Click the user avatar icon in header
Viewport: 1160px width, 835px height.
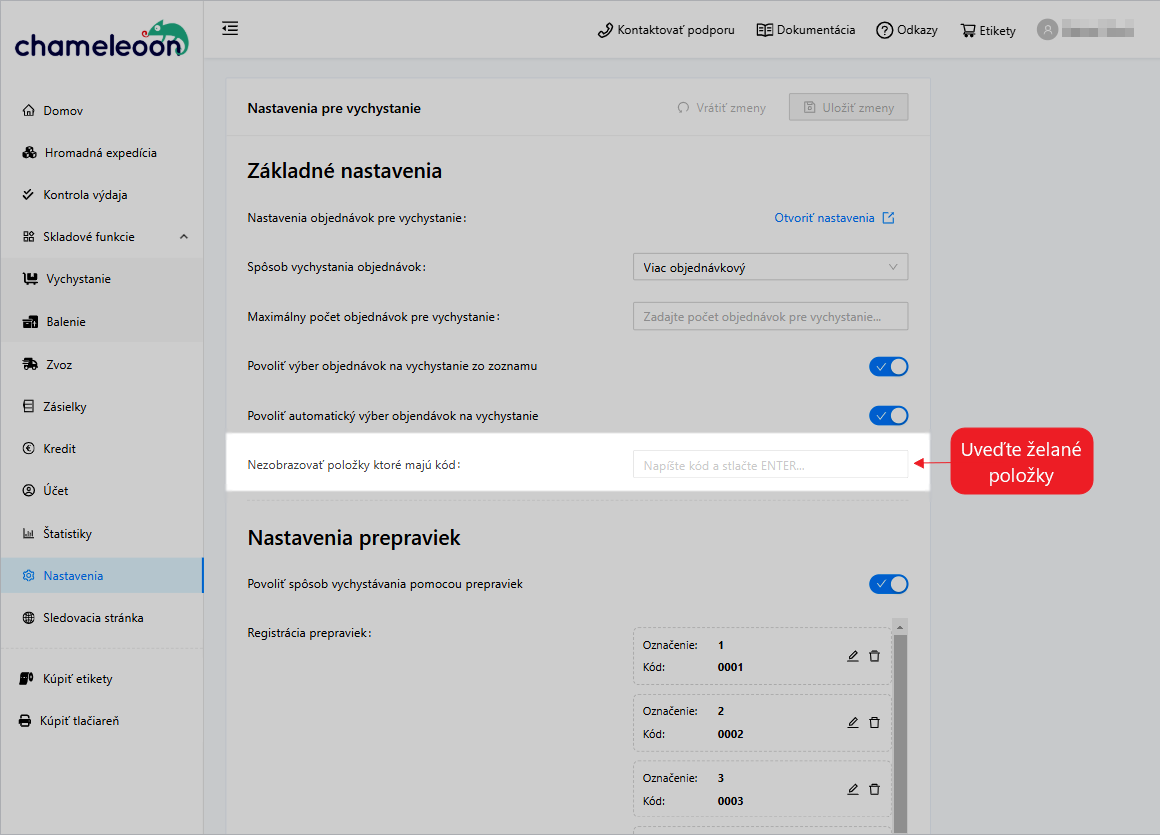pyautogui.click(x=1047, y=30)
